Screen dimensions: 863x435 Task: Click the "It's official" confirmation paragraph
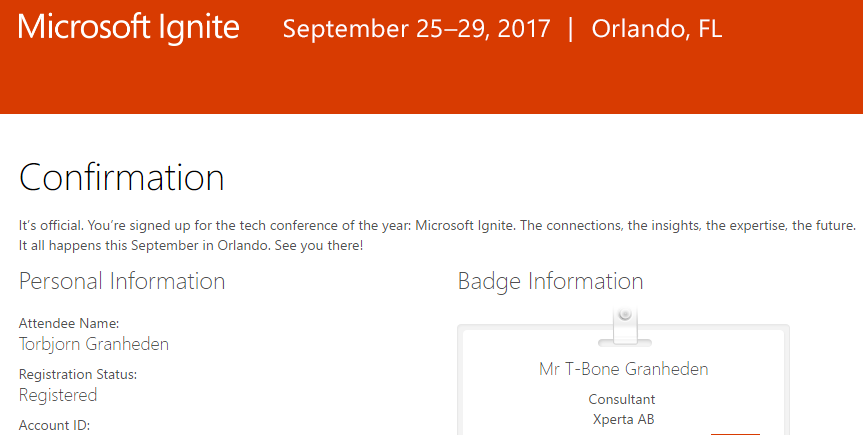[x=437, y=235]
